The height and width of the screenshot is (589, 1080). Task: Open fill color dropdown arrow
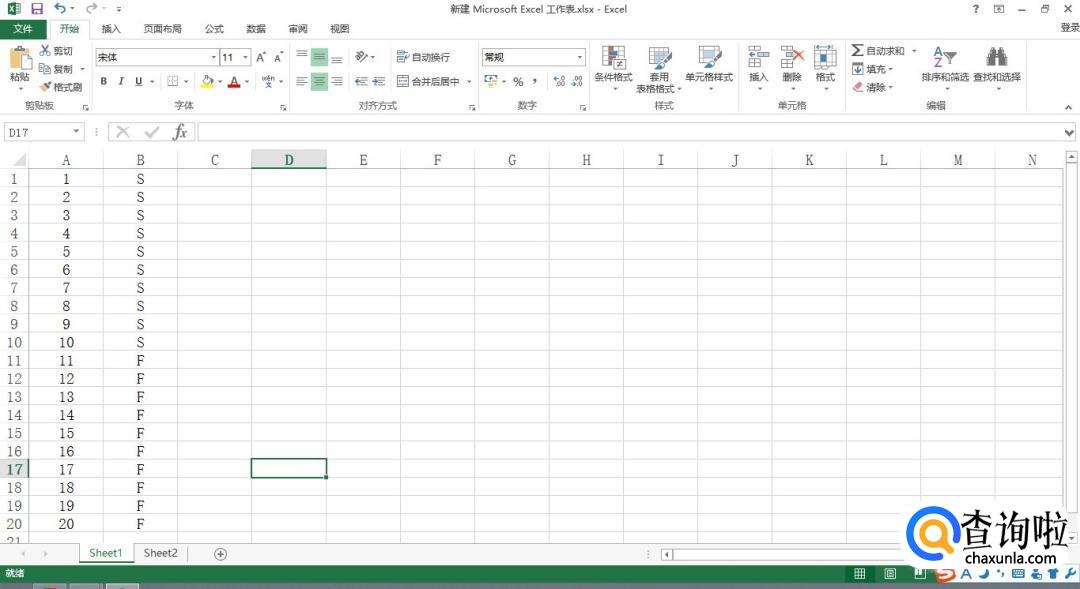coord(220,81)
